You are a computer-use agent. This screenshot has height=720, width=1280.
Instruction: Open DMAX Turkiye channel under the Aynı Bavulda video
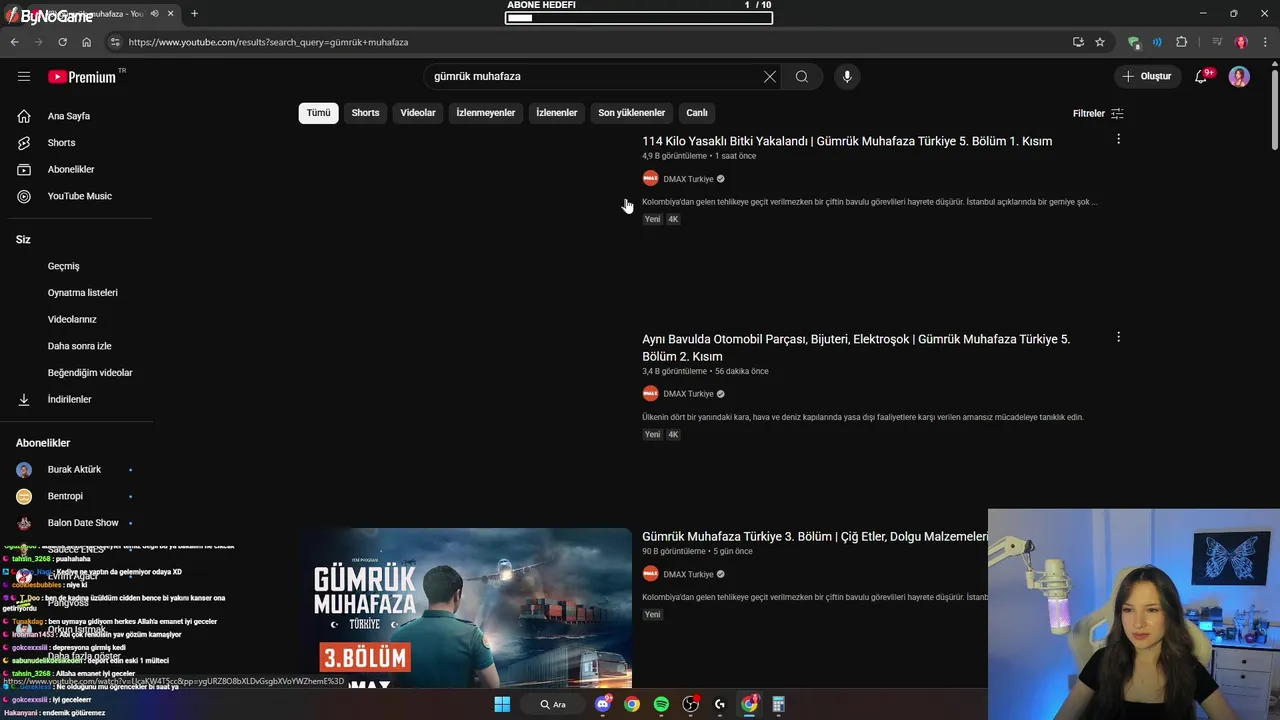pyautogui.click(x=688, y=394)
